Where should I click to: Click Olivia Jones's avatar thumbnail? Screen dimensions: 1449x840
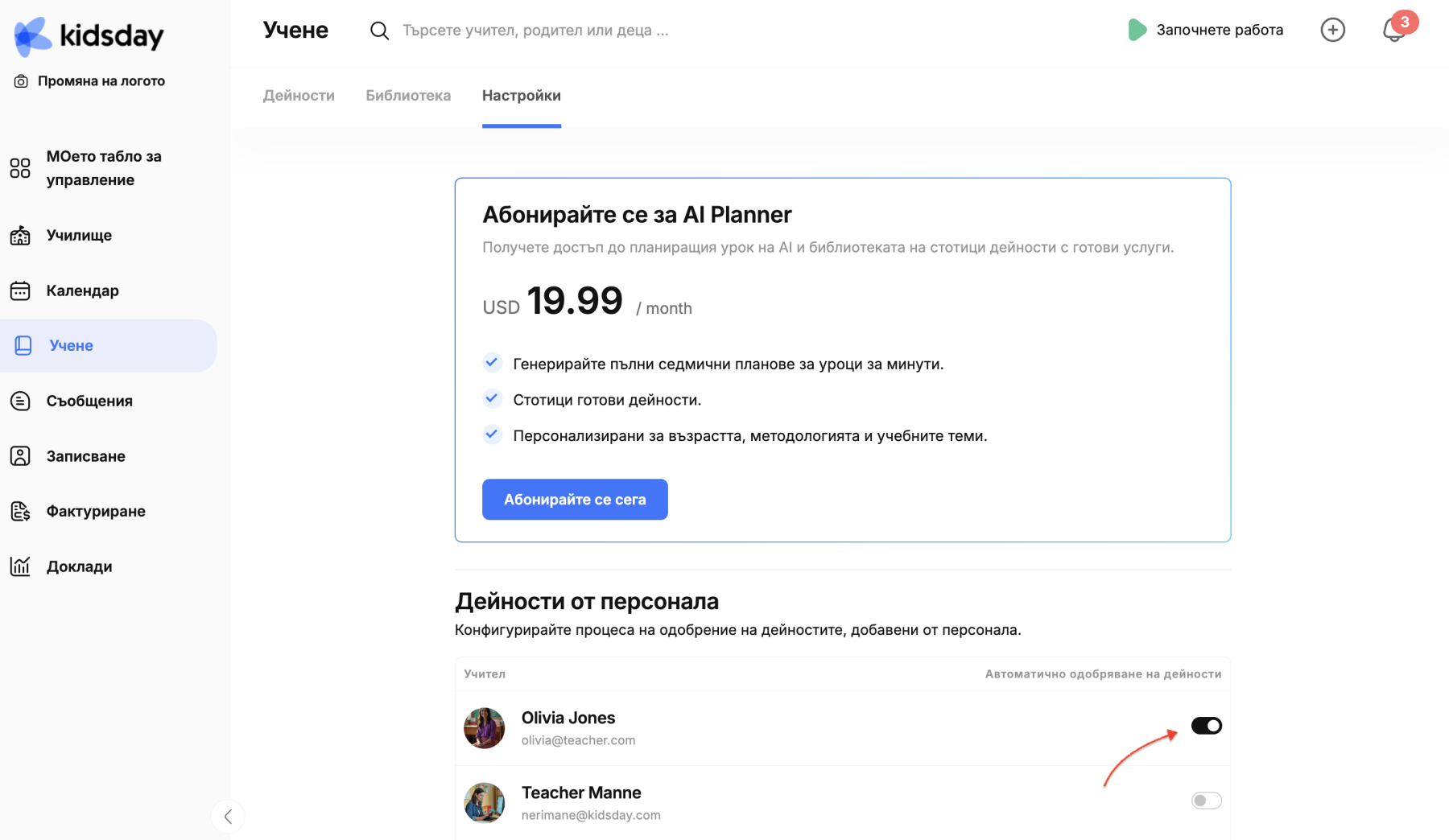coord(484,728)
